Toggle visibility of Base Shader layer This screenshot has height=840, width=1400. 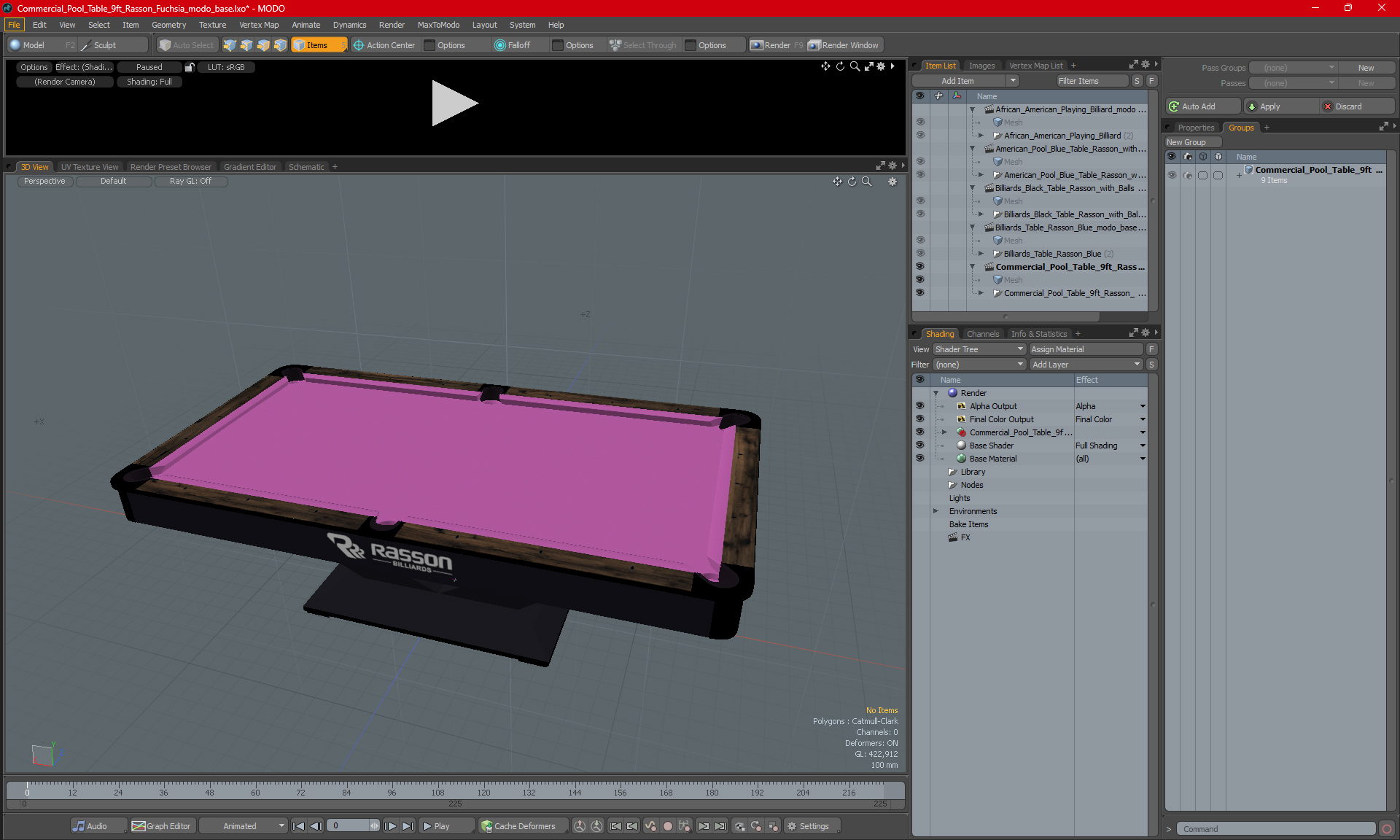(920, 446)
